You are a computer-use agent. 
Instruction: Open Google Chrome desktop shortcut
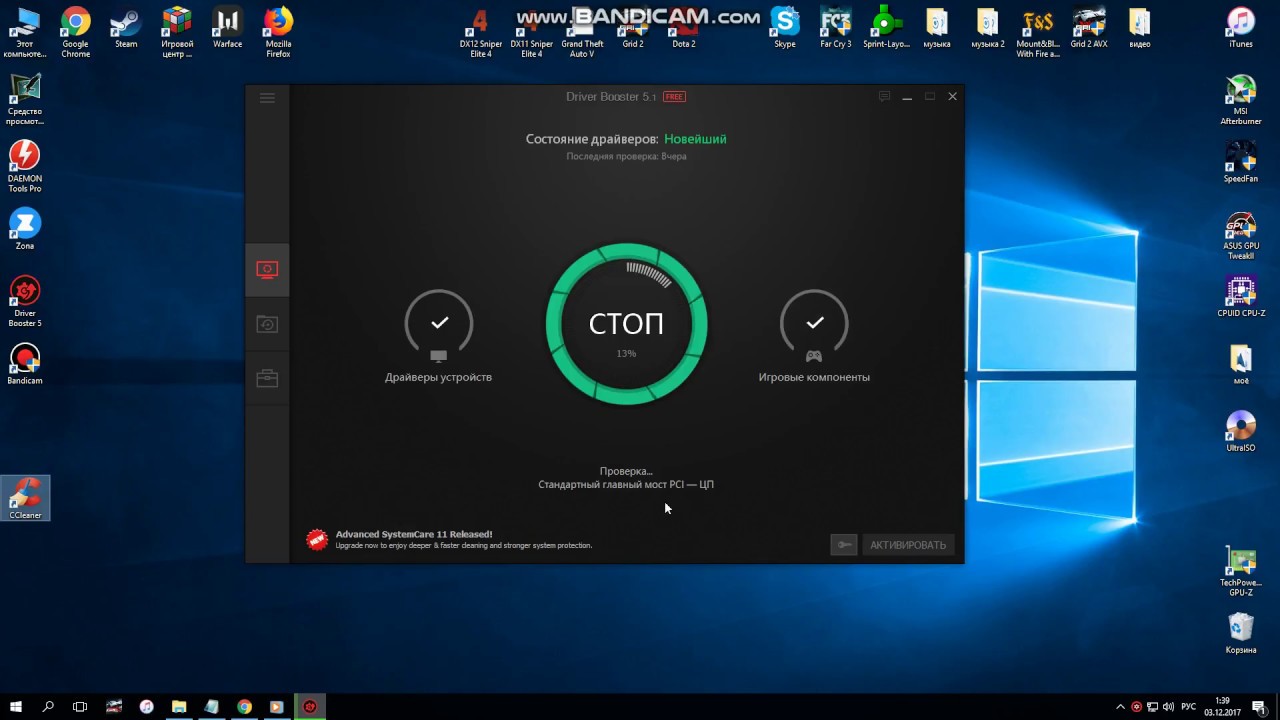click(76, 32)
